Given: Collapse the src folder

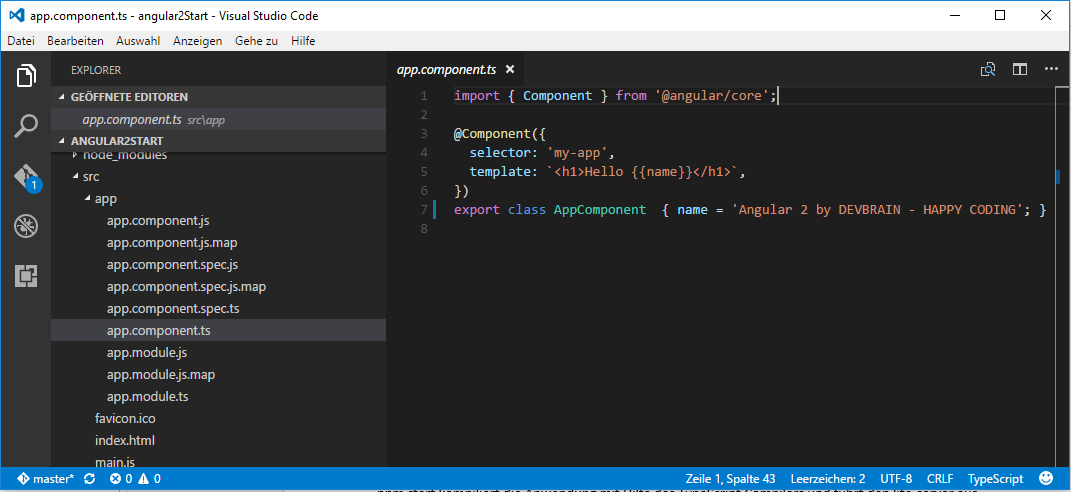Looking at the screenshot, I should 75,177.
